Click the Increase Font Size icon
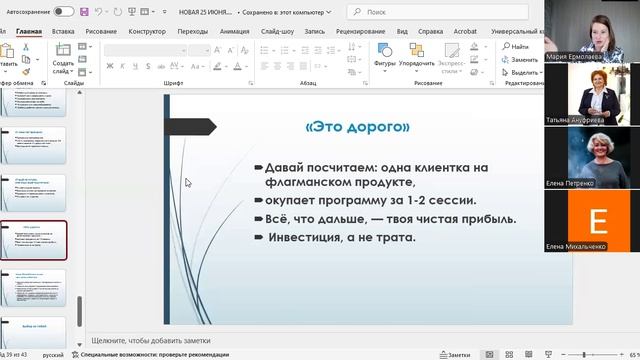The width and height of the screenshot is (640, 360). pyautogui.click(x=218, y=50)
